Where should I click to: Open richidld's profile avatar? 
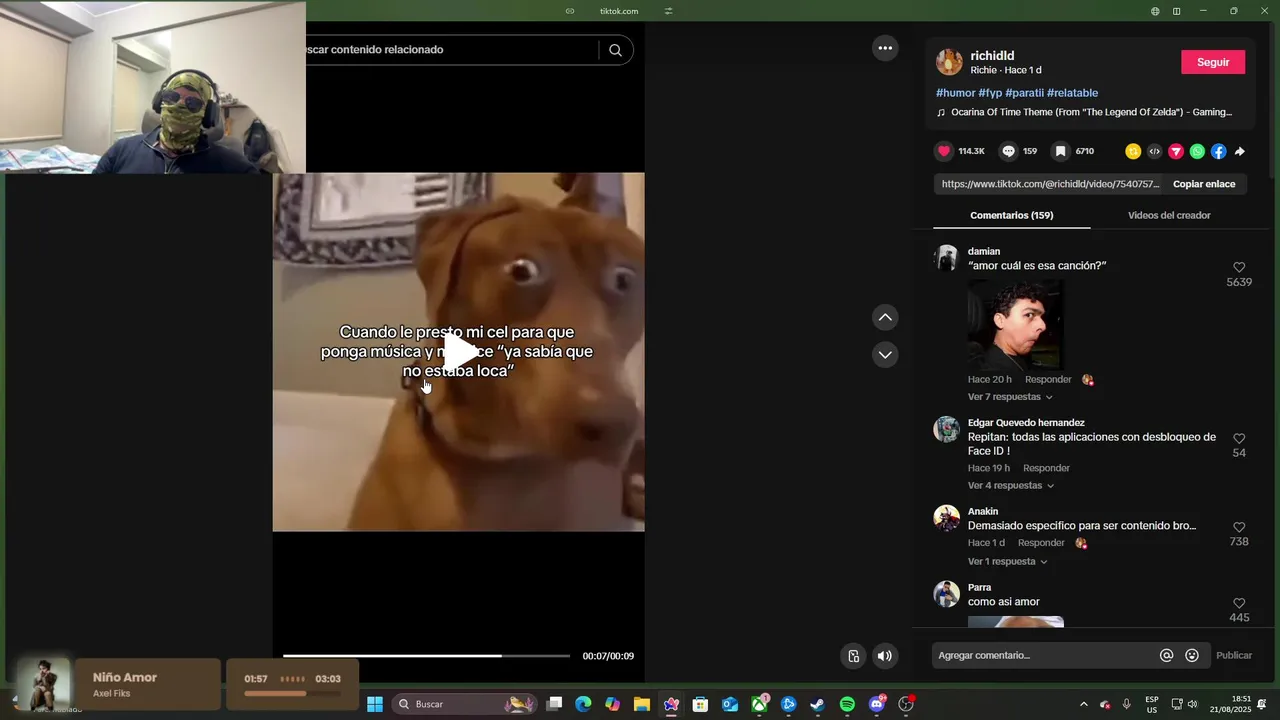click(x=949, y=62)
